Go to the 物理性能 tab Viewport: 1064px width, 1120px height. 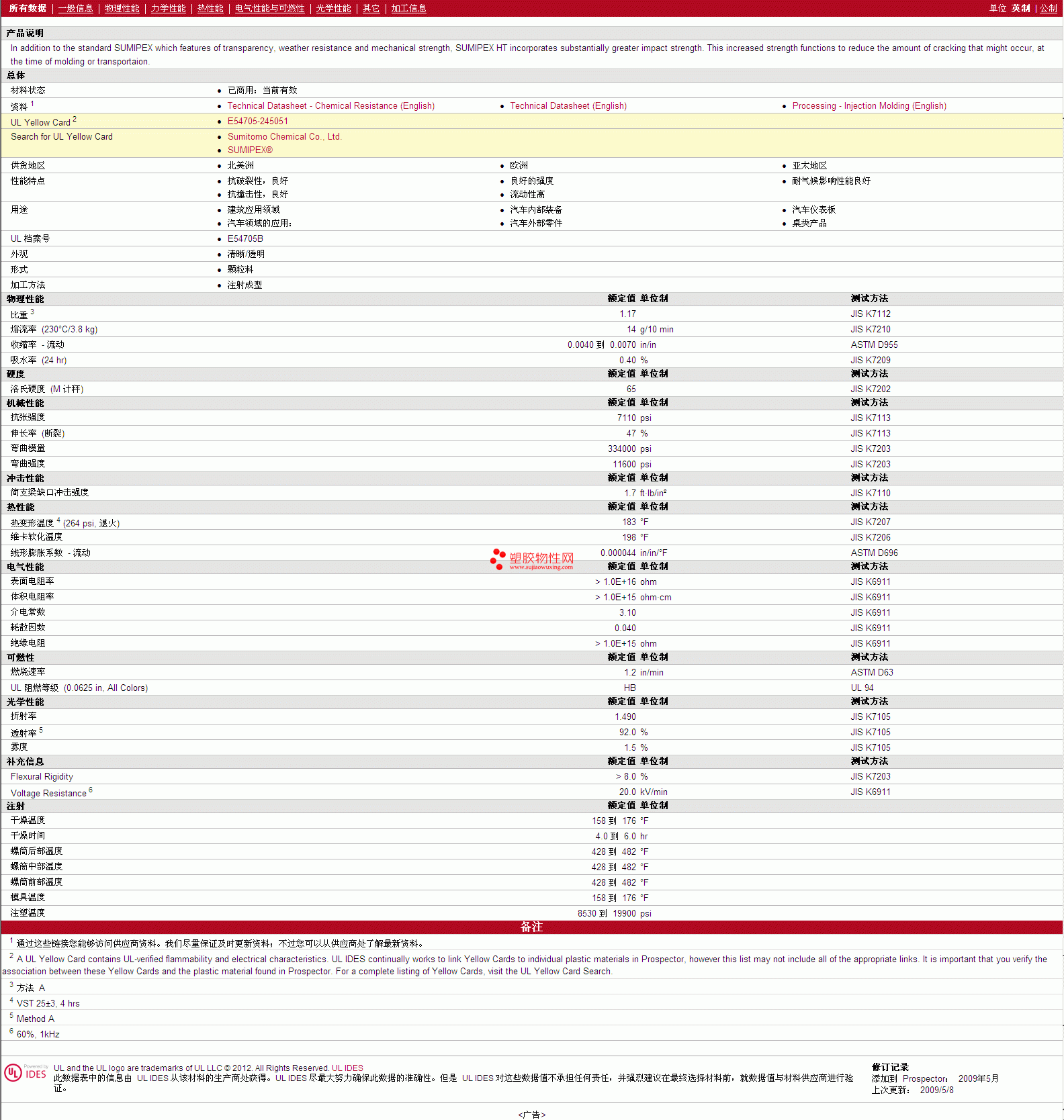coord(122,9)
